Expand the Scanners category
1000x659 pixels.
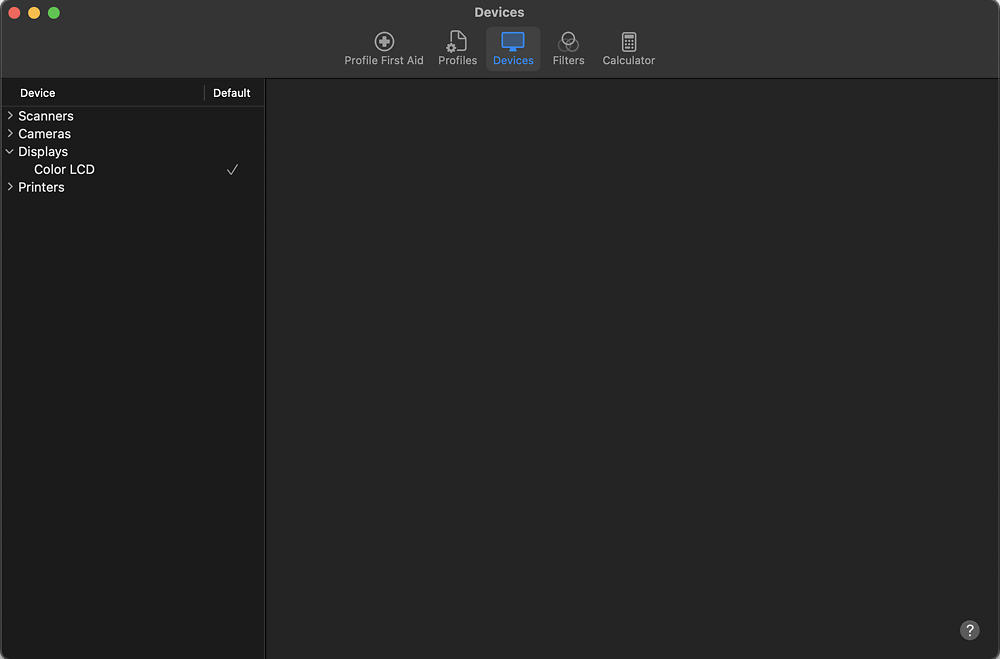click(9, 115)
